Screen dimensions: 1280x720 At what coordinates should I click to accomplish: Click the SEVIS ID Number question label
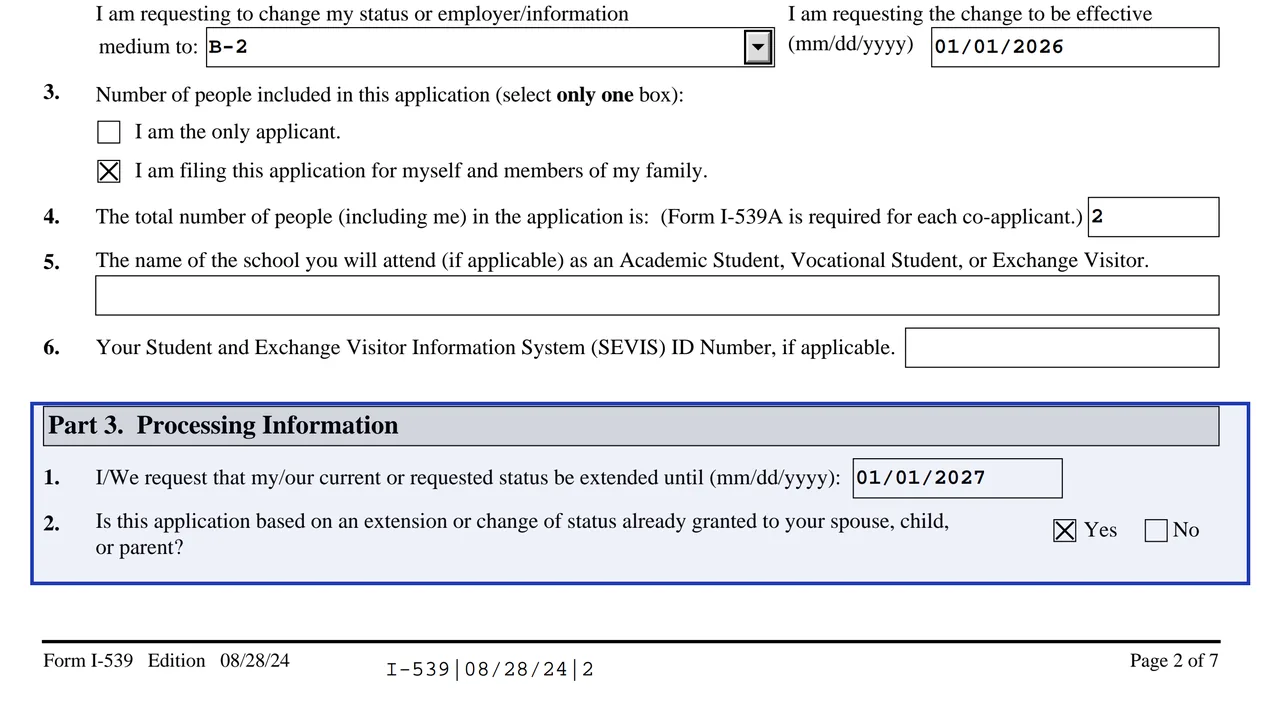point(495,348)
